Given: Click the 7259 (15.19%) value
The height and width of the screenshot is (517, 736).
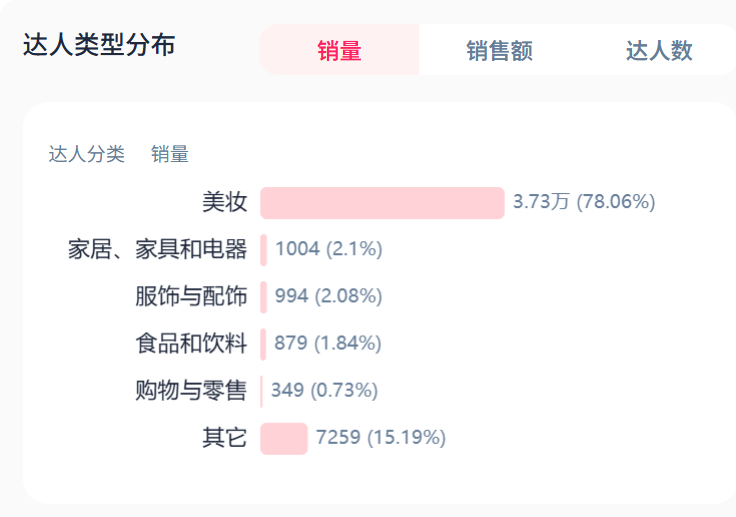Looking at the screenshot, I should tap(381, 438).
